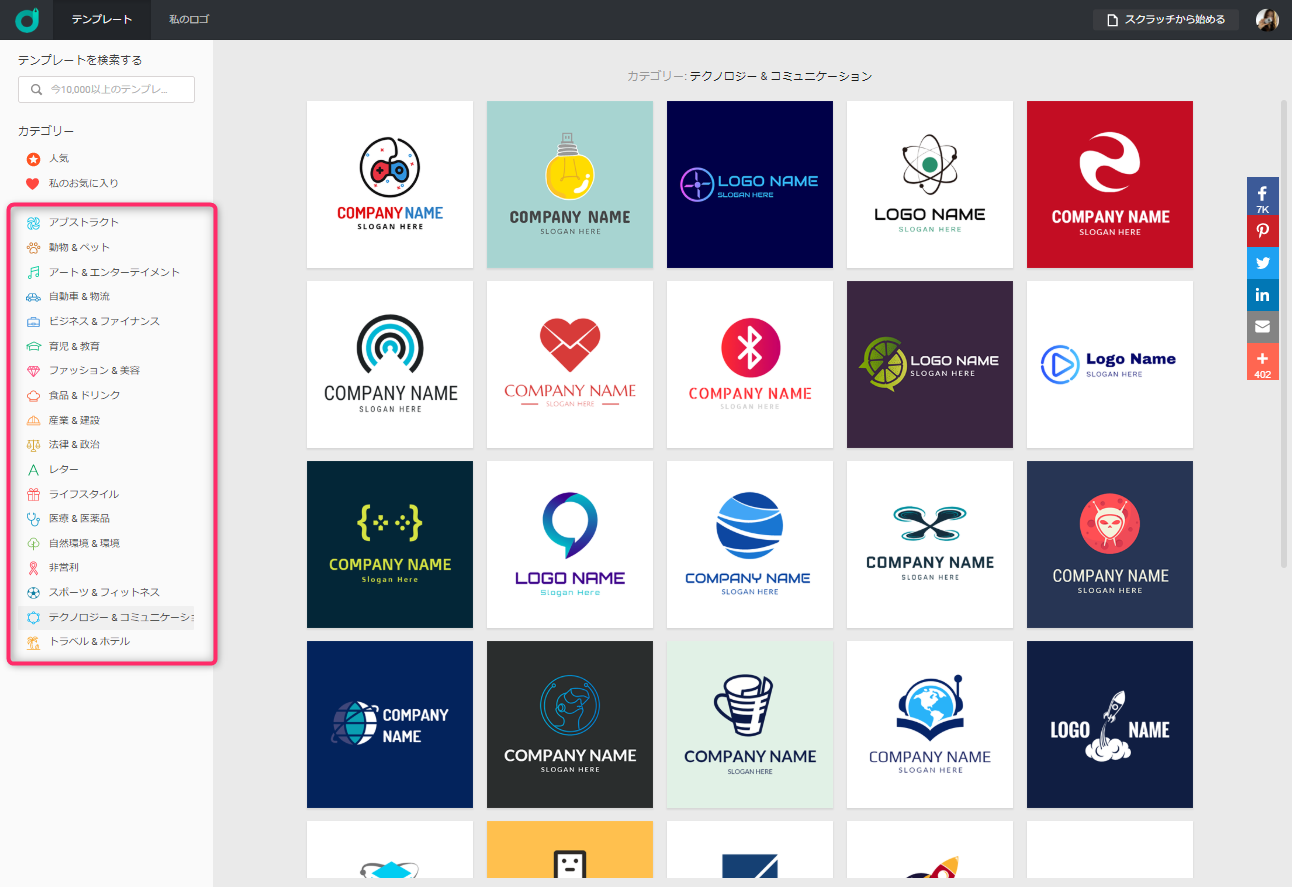The height and width of the screenshot is (887, 1292).
Task: Select トラベル & ホテル palm tree icon
Action: click(33, 641)
